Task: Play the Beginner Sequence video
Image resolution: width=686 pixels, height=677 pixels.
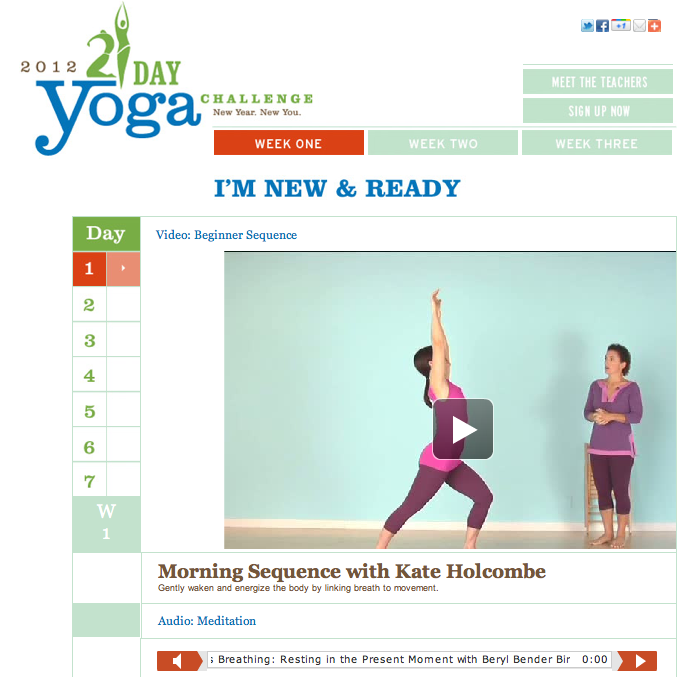Action: pos(463,429)
